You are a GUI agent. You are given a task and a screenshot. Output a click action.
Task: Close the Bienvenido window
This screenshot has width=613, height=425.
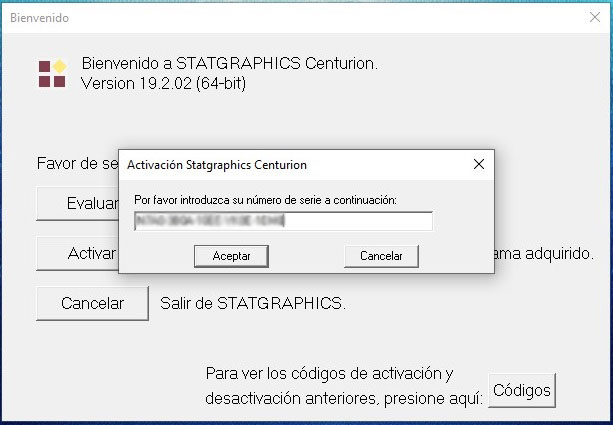pos(594,16)
